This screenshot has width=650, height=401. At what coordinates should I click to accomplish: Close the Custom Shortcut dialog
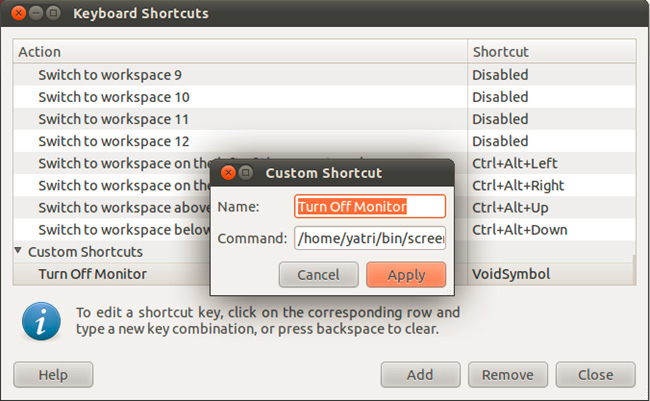[x=229, y=173]
